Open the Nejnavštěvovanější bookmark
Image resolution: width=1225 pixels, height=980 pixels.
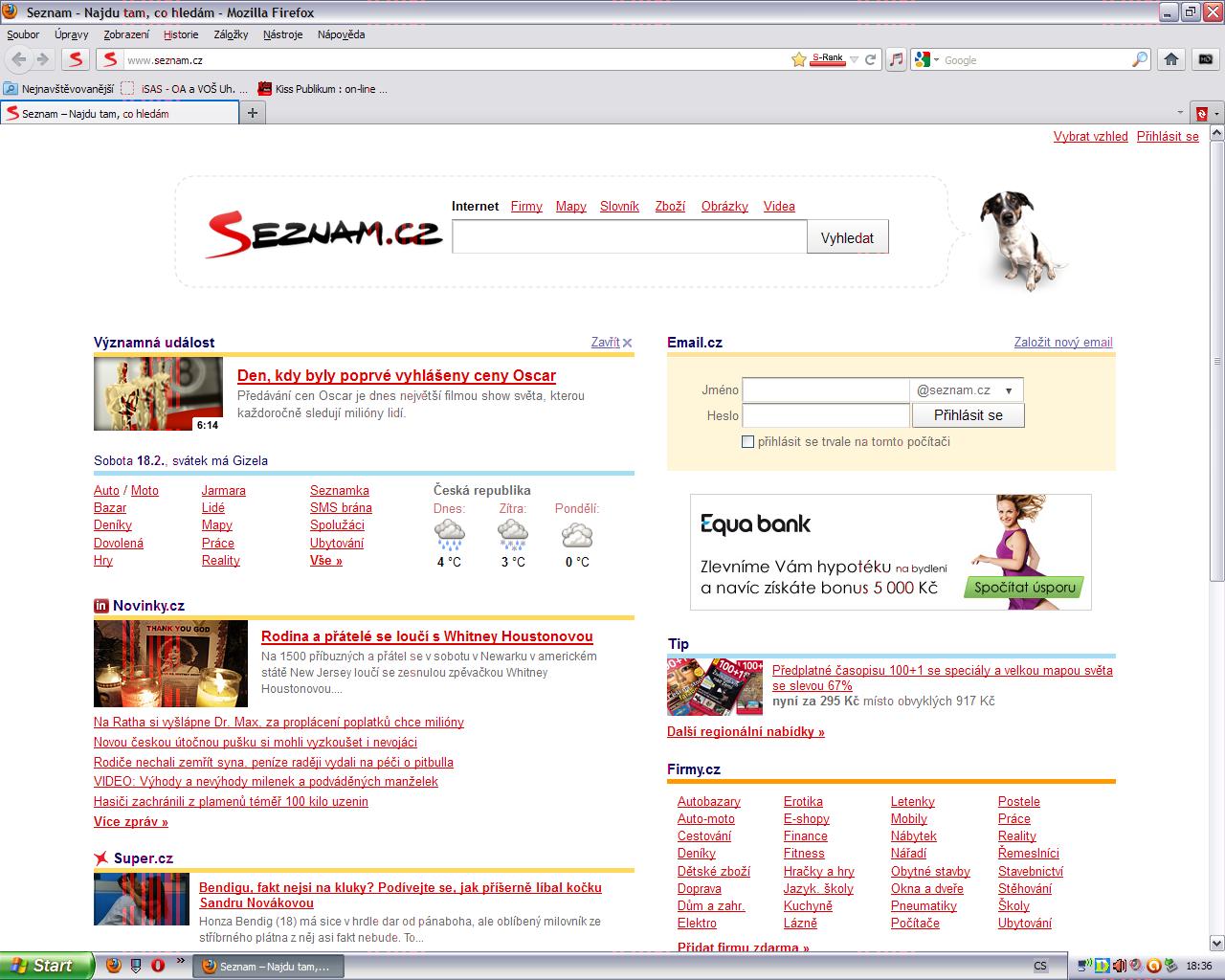pyautogui.click(x=58, y=89)
